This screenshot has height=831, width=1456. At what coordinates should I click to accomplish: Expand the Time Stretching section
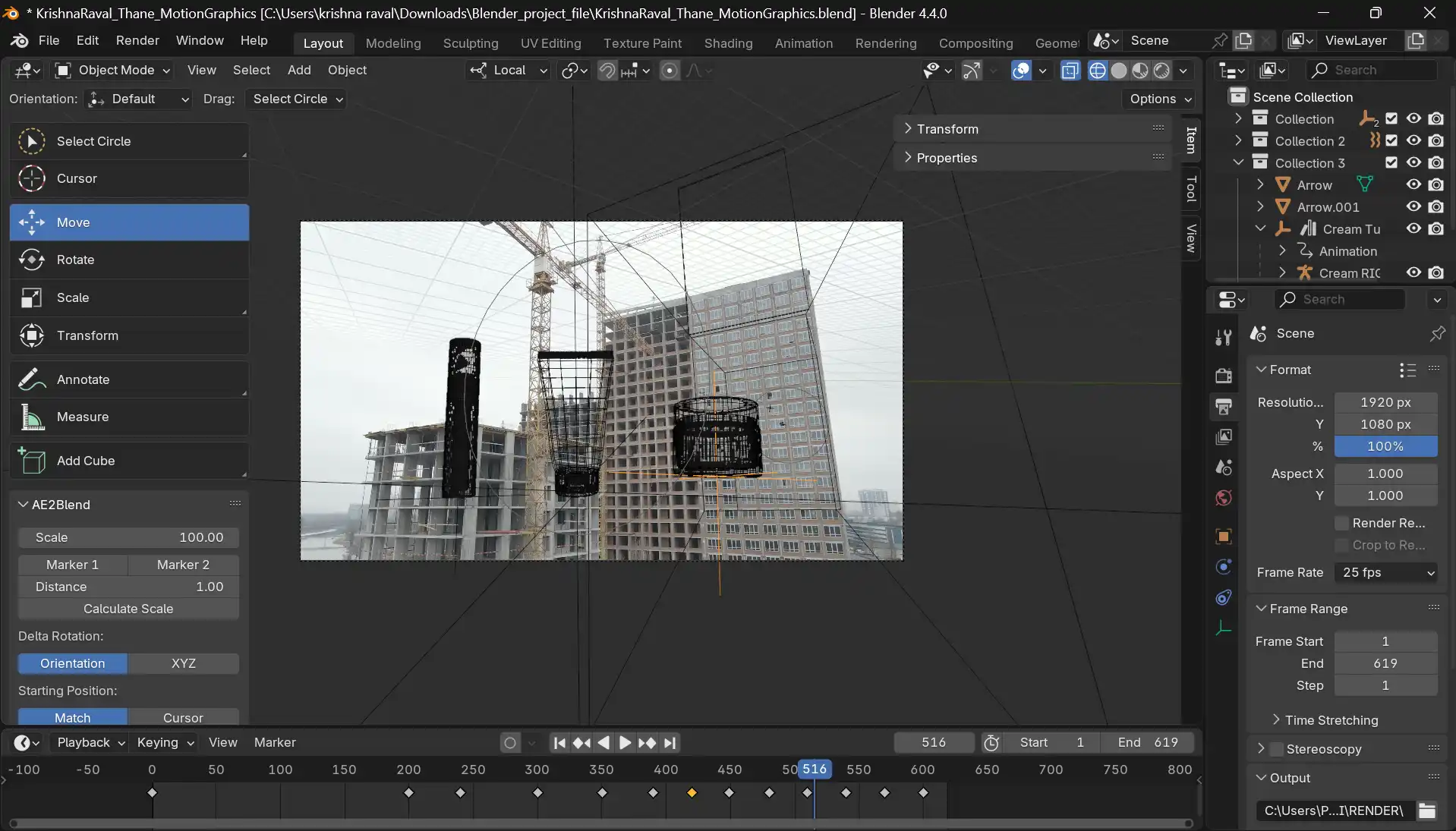(1331, 720)
